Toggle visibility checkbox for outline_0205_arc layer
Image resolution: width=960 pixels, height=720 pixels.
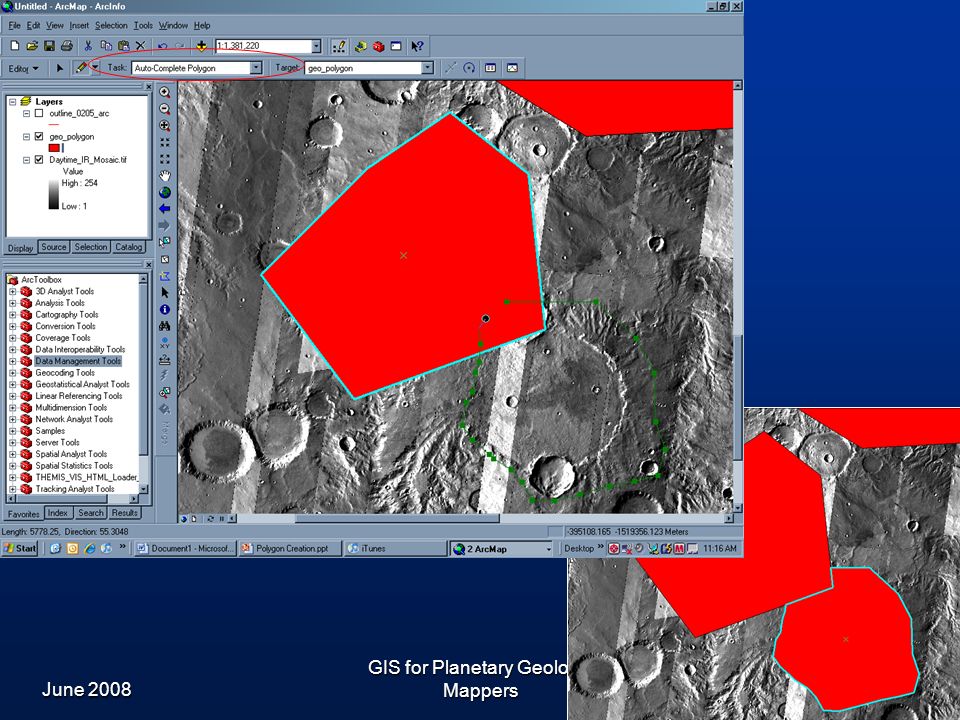[x=39, y=113]
